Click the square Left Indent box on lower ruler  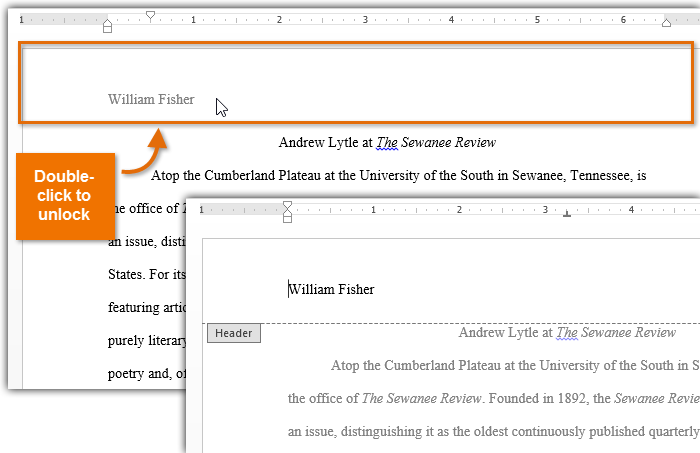[288, 219]
